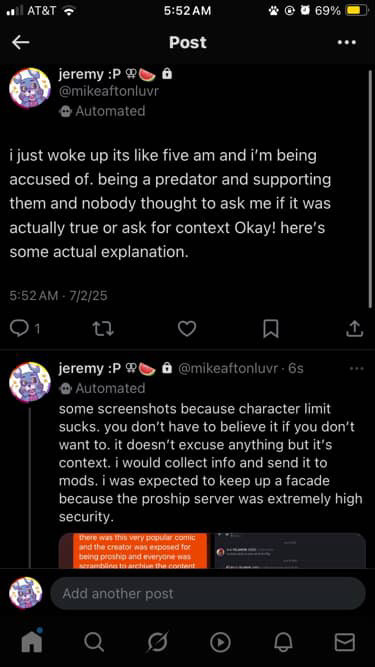This screenshot has height=667, width=375.
Task: Open the Messages envelope tab
Action: (344, 642)
